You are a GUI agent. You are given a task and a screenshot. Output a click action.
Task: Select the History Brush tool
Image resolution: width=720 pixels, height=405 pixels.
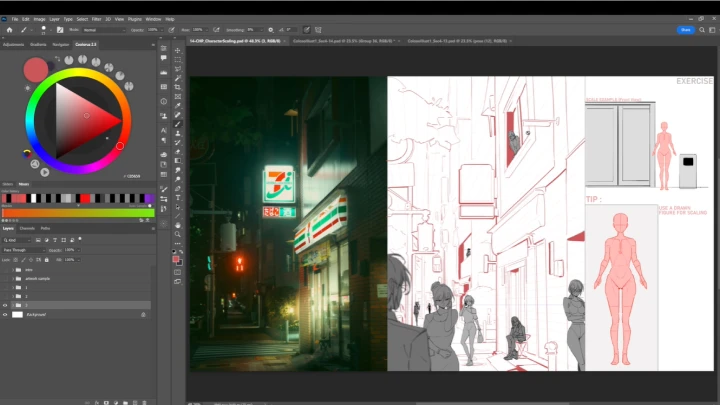[178, 142]
